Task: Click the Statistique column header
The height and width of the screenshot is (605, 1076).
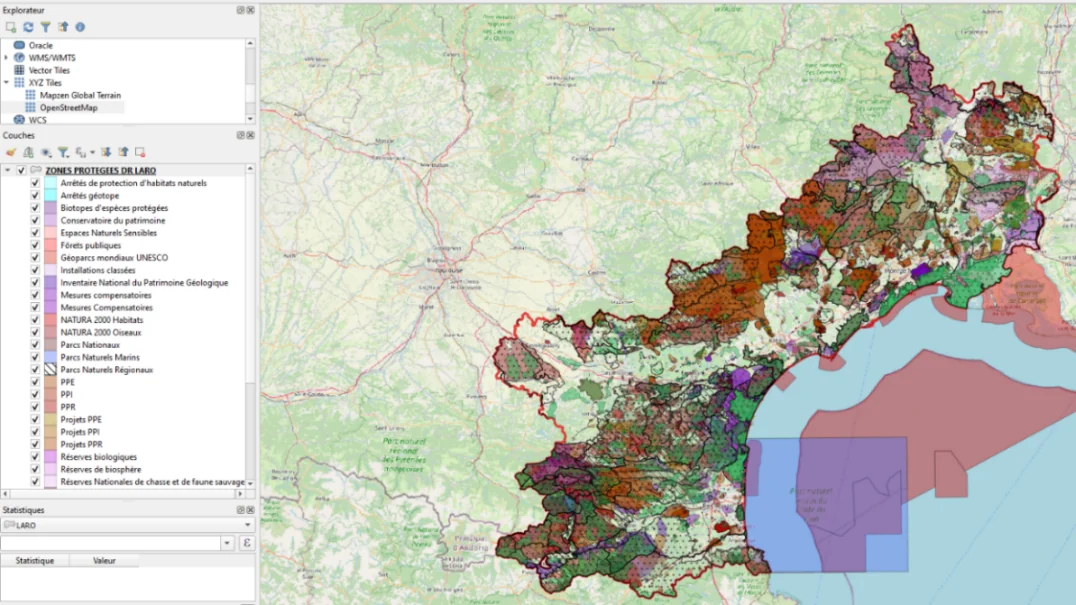Action: pos(35,560)
